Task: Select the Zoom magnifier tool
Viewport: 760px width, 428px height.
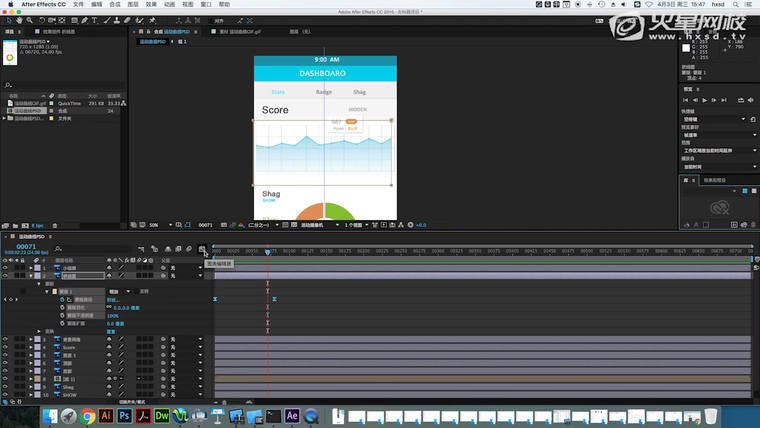Action: click(x=29, y=19)
